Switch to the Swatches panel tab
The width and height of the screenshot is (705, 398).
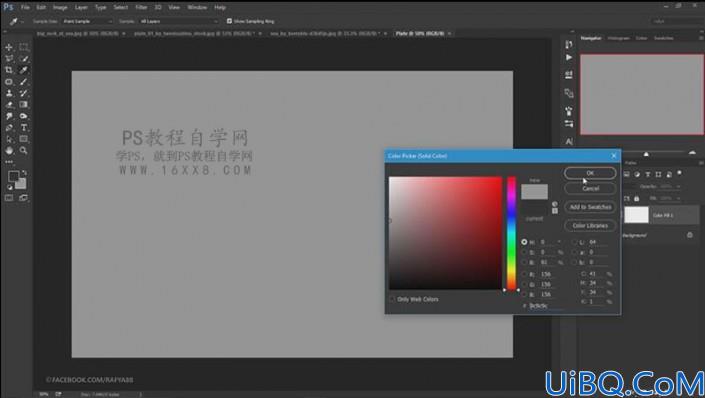663,38
